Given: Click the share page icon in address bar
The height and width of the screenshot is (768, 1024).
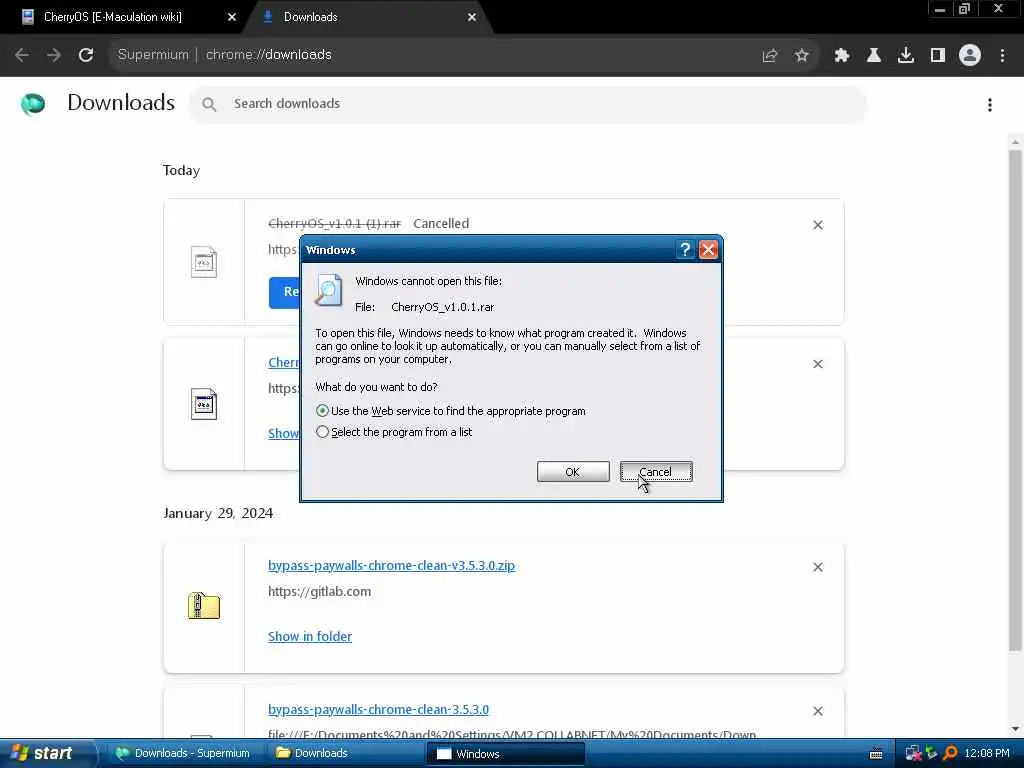Looking at the screenshot, I should coord(770,56).
